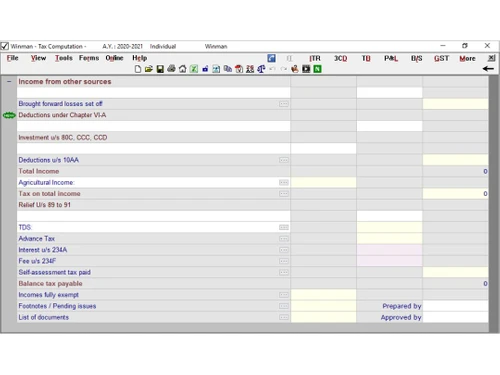
Task: Click the Balance tax payable label
Action: (x=50, y=283)
